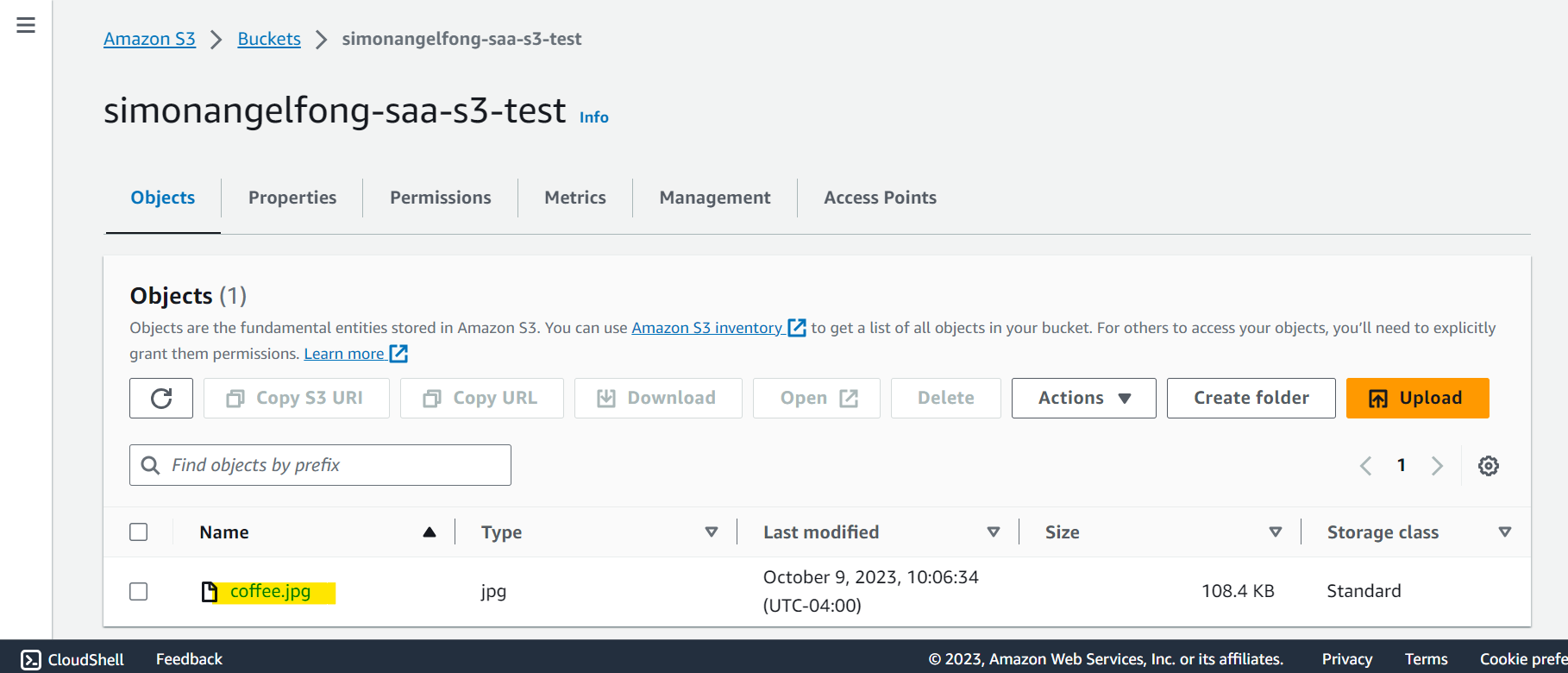This screenshot has width=1568, height=673.
Task: Open table preferences gear icon
Action: 1489,466
